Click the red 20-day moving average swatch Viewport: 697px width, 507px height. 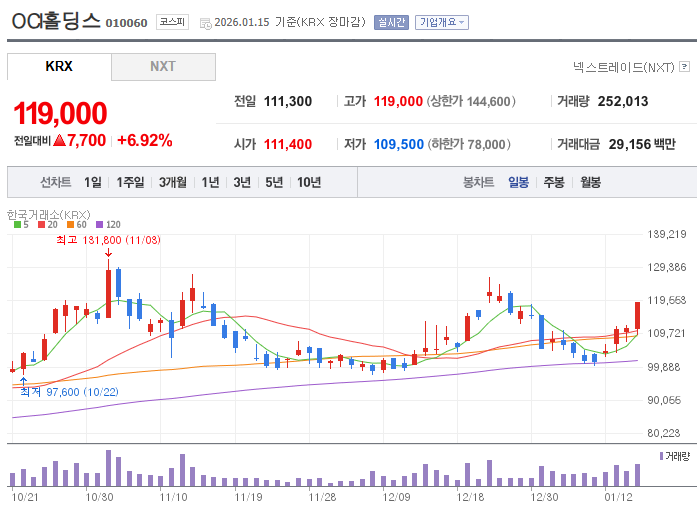coord(41,224)
